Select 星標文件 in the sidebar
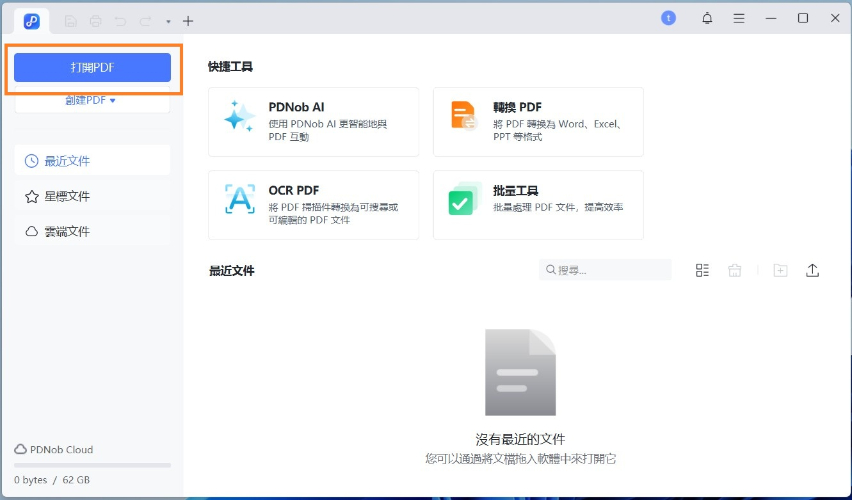 click(92, 196)
